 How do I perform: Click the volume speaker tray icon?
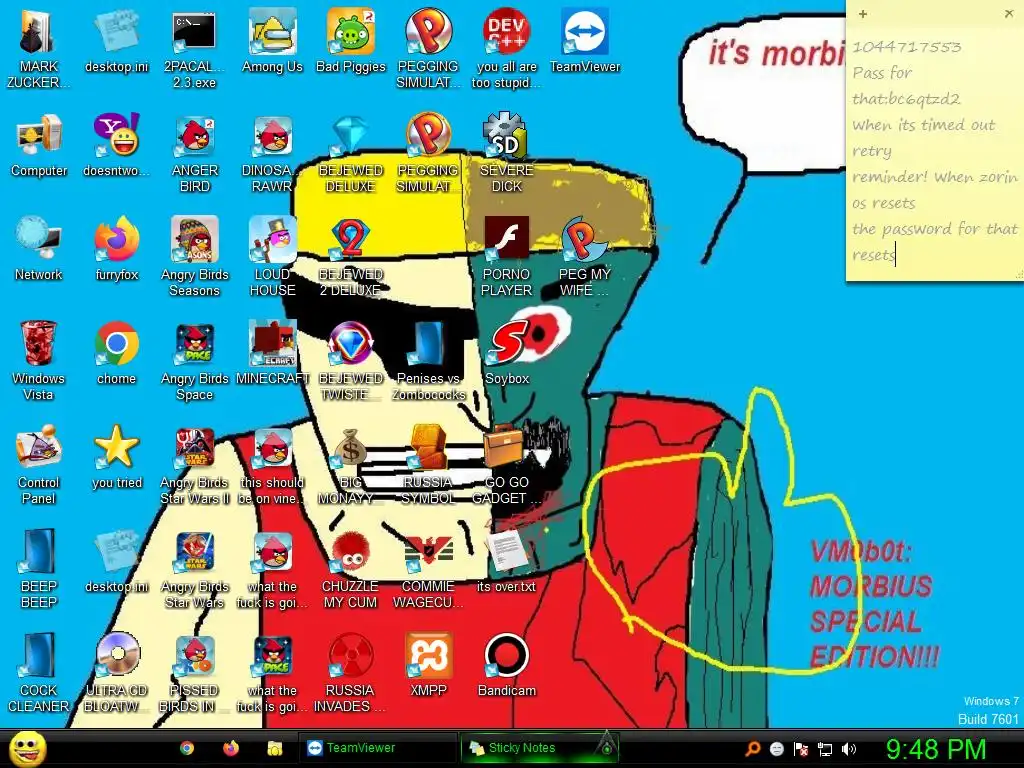click(848, 749)
